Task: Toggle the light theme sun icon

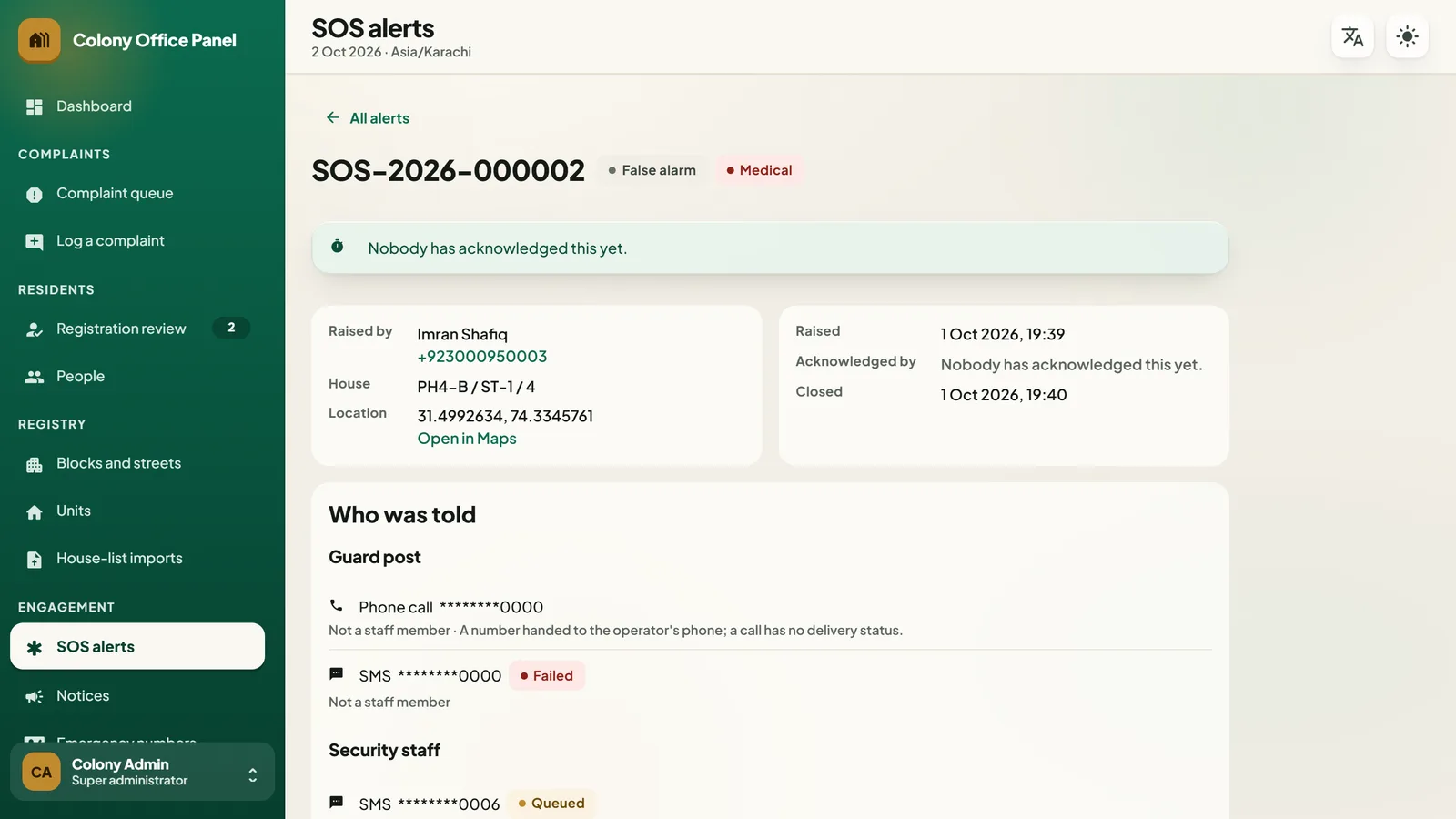Action: pos(1407,36)
